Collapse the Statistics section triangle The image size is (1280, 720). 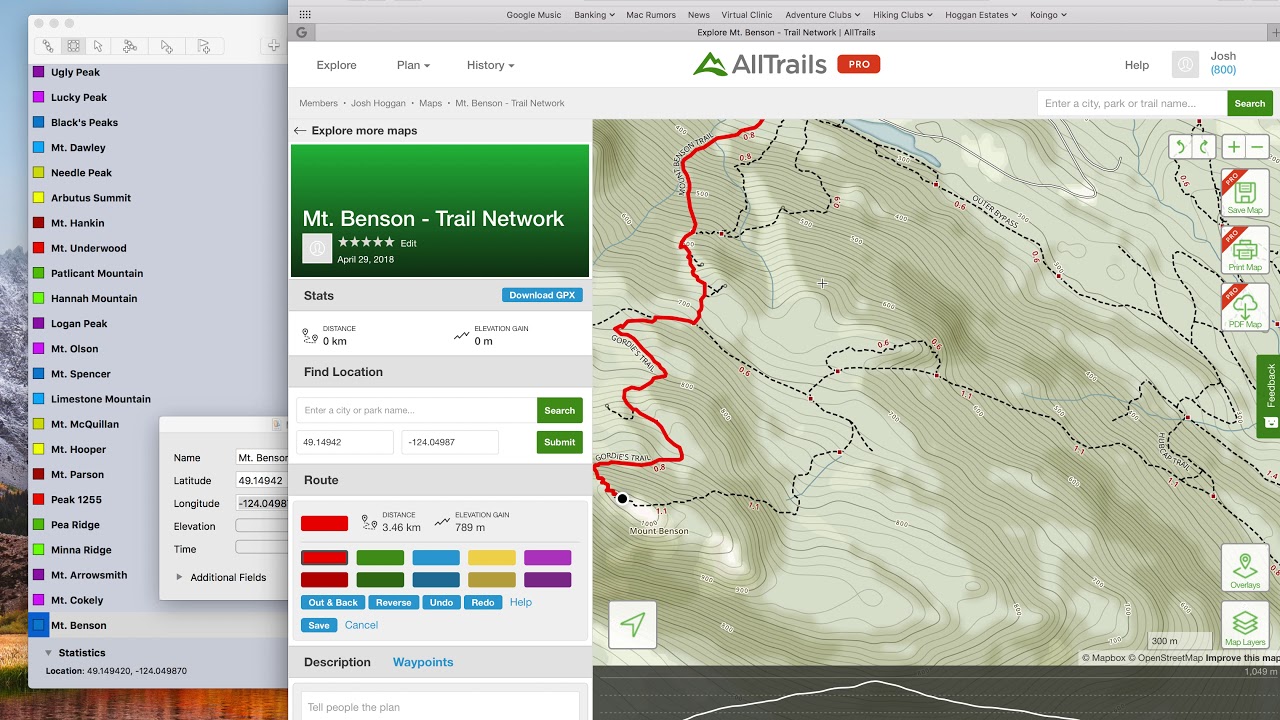48,653
